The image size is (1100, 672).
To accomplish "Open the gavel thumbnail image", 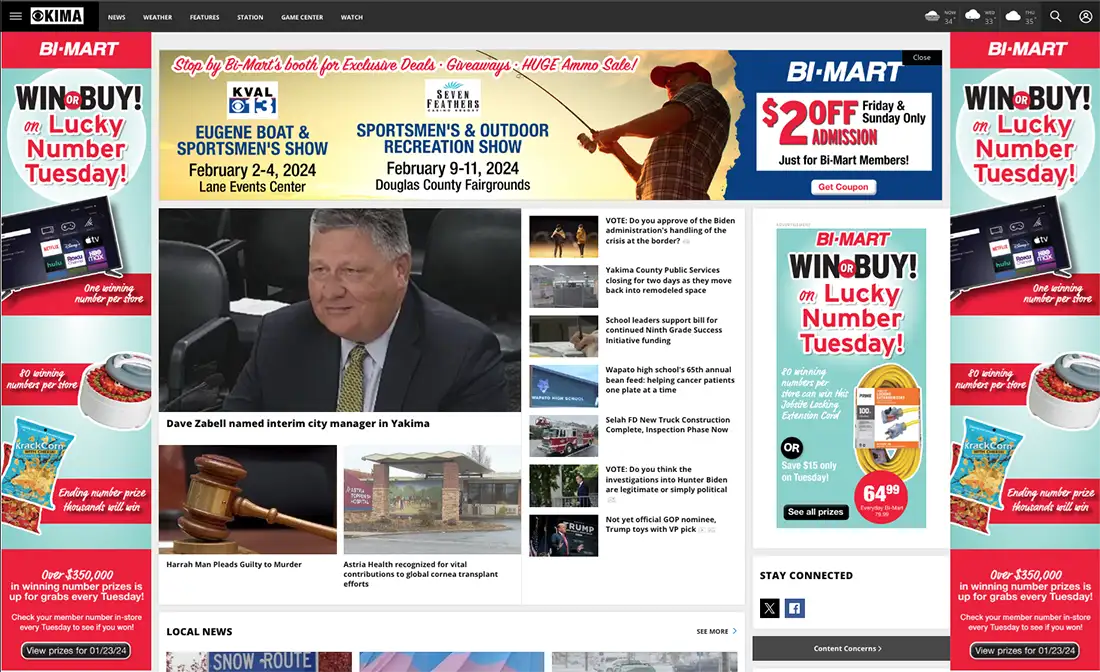I will pos(248,499).
